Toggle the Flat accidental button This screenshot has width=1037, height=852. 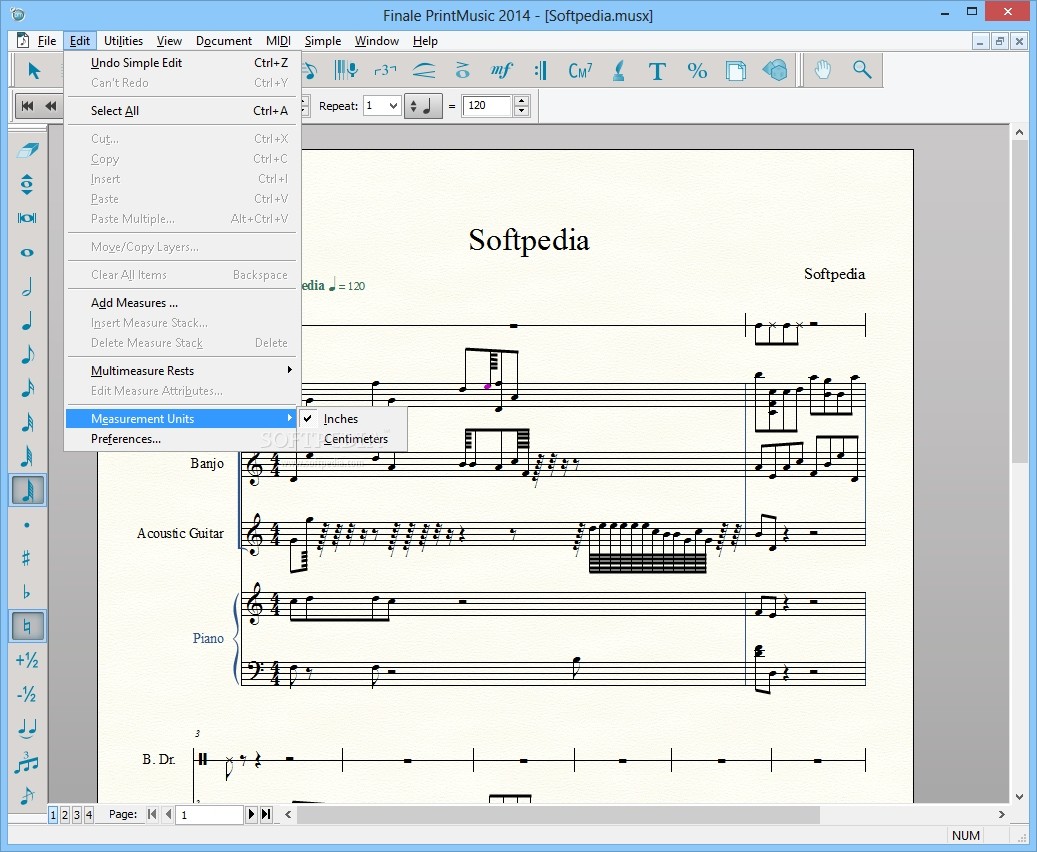pyautogui.click(x=27, y=592)
